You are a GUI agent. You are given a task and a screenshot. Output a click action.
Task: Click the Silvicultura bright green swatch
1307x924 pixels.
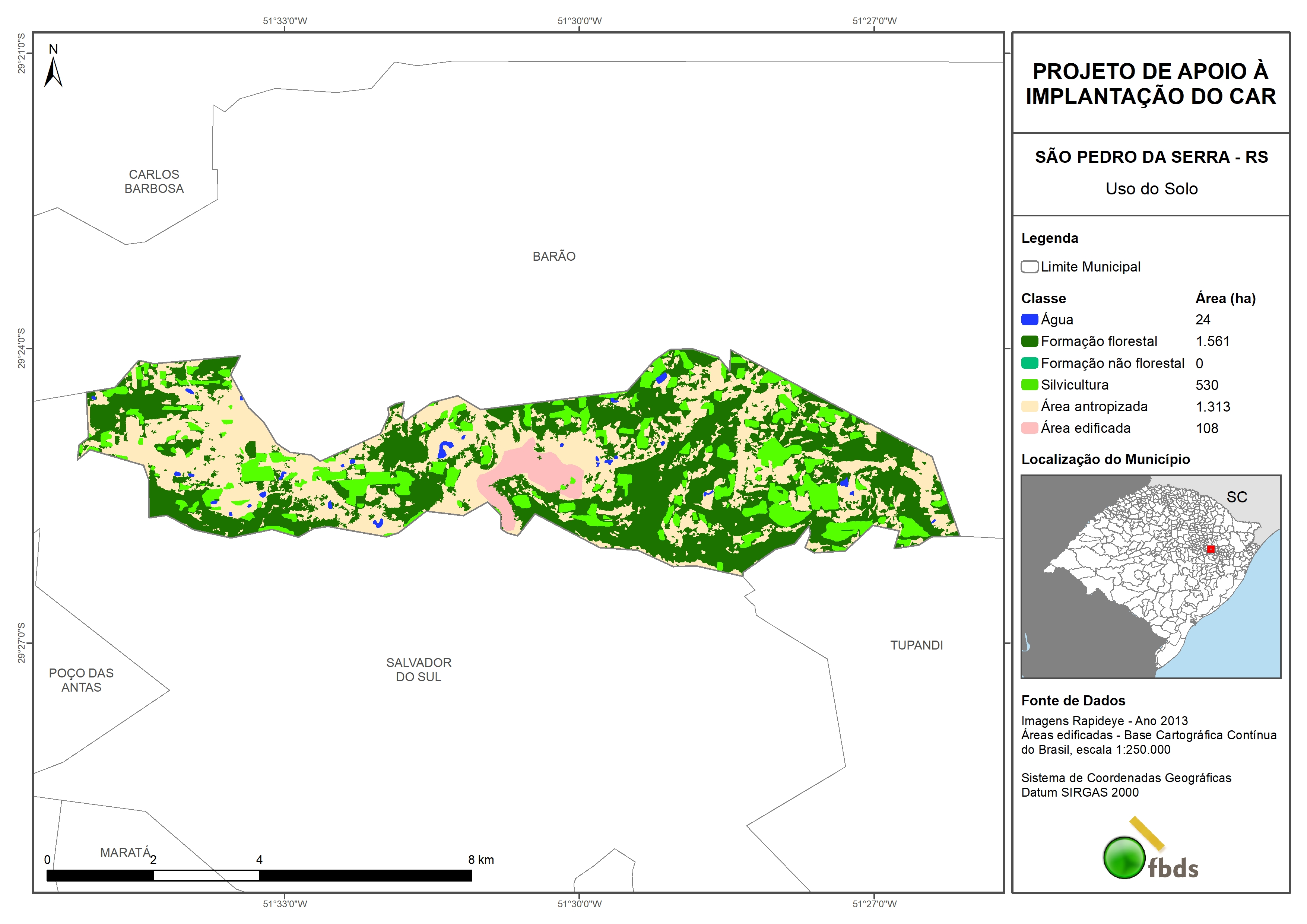coord(1029,385)
